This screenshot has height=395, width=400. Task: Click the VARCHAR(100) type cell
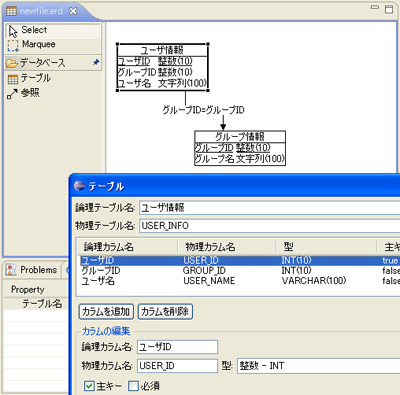pyautogui.click(x=314, y=281)
